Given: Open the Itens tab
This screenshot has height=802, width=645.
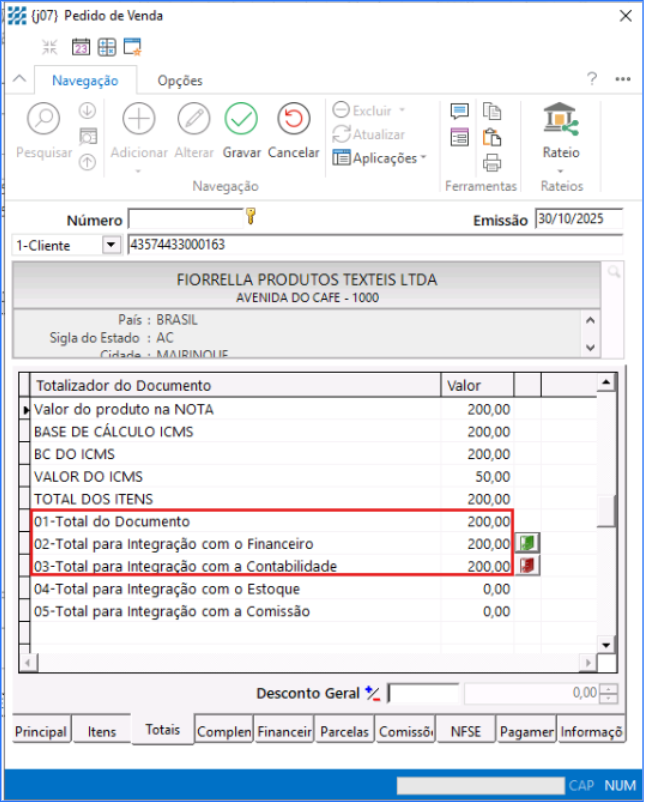Looking at the screenshot, I should click(x=102, y=732).
